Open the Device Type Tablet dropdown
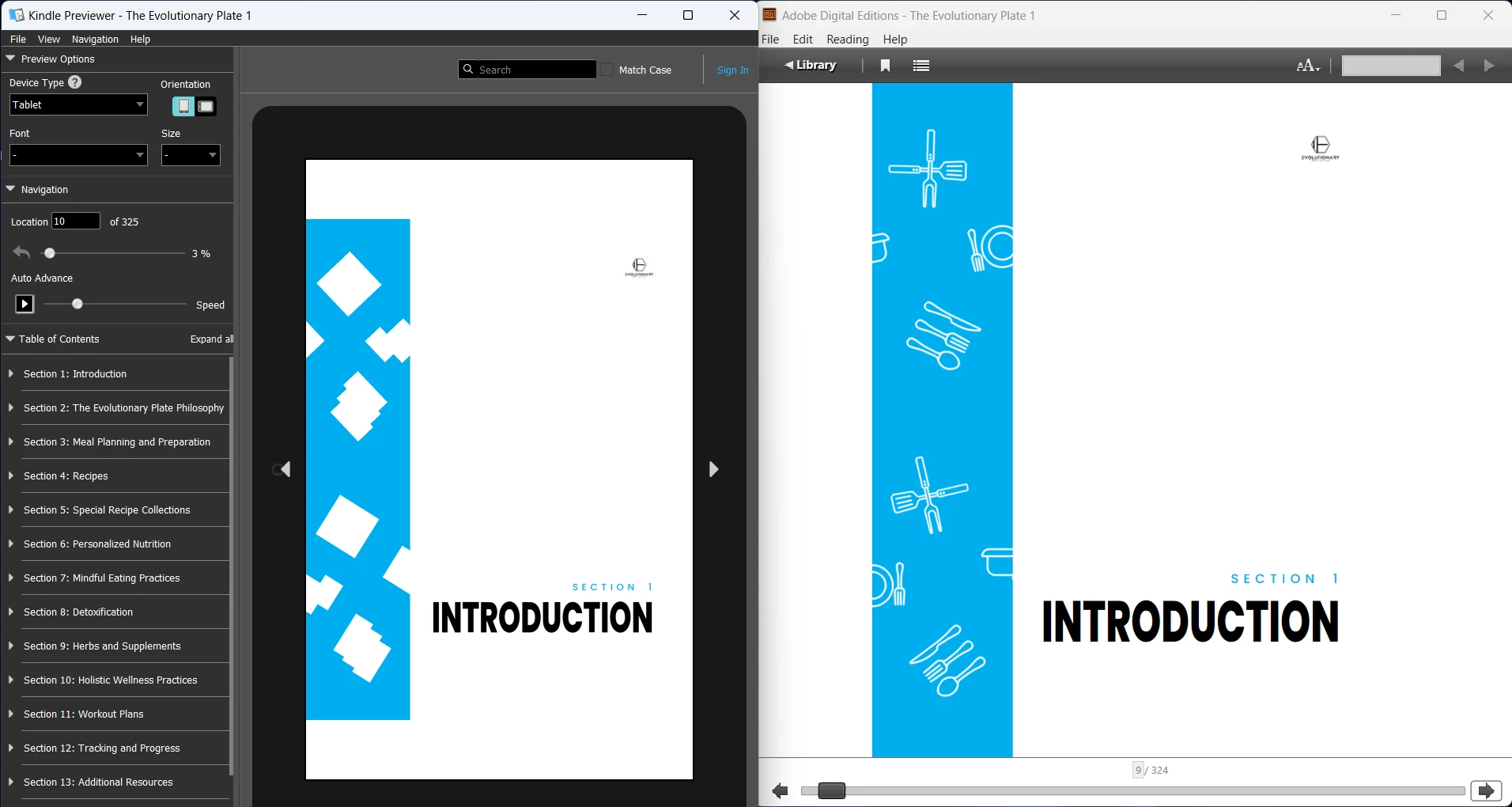The width and height of the screenshot is (1512, 807). coord(78,104)
